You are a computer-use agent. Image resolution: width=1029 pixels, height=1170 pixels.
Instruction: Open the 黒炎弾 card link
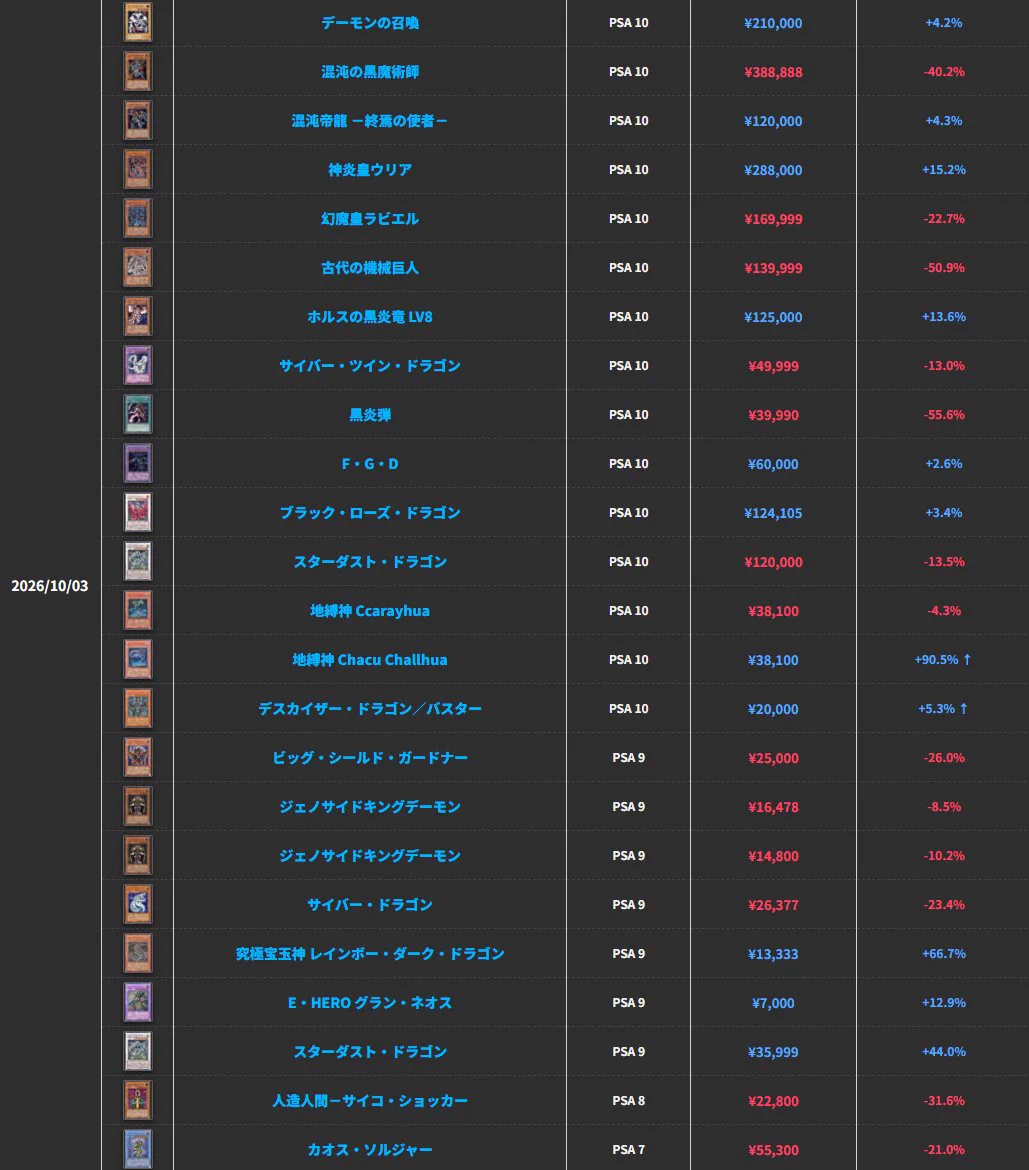[x=369, y=415]
